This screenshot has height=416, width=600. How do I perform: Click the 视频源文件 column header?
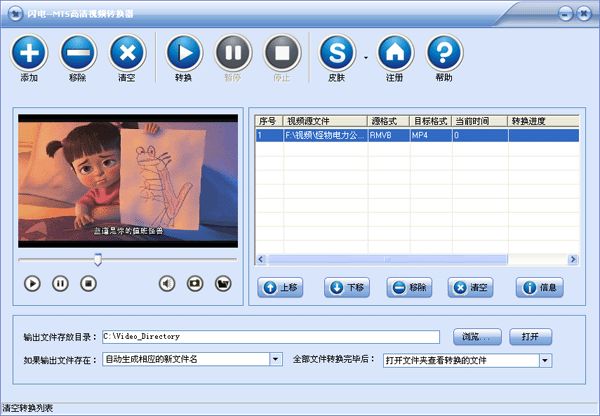pyautogui.click(x=324, y=121)
